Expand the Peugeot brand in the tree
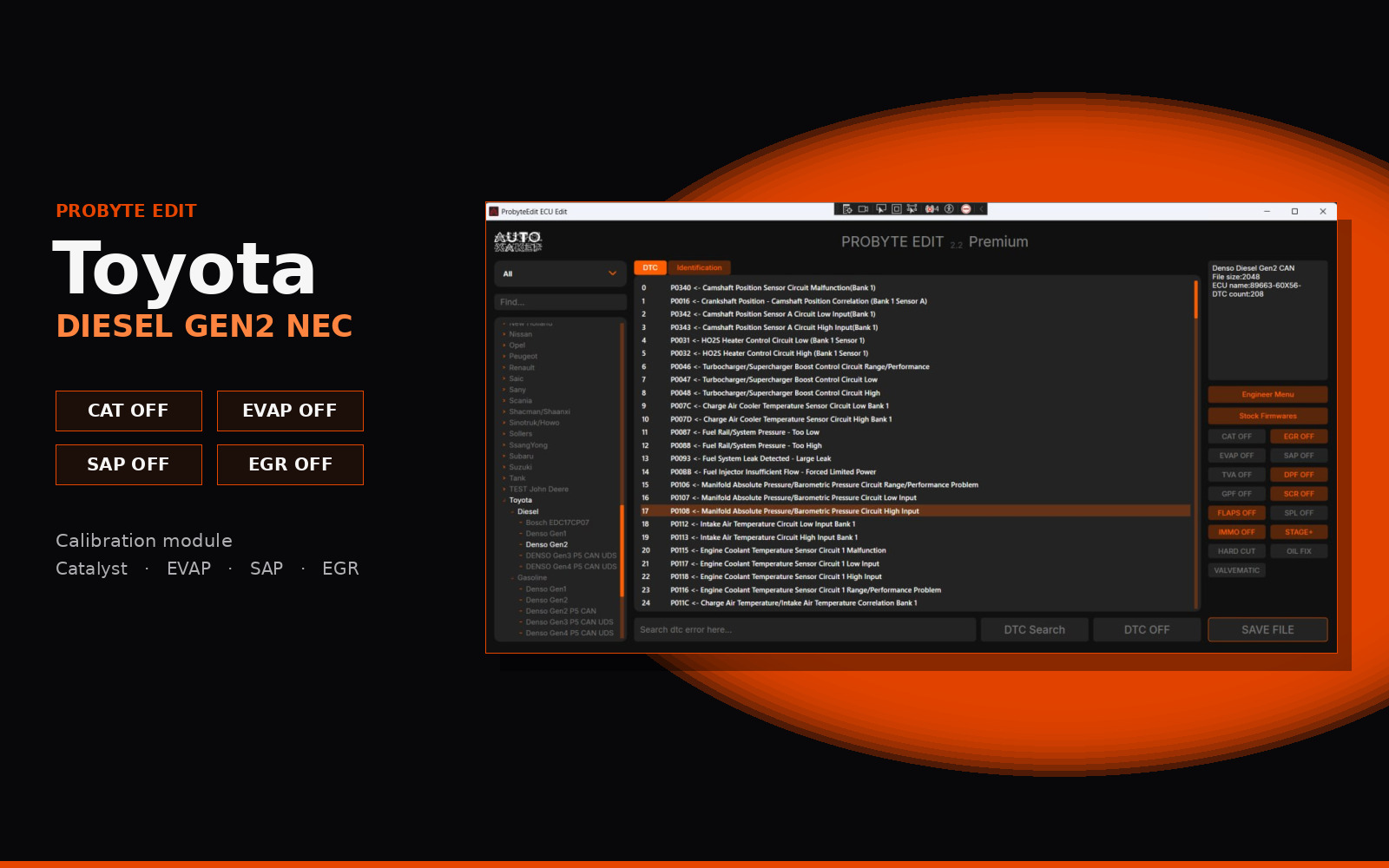Screen dimensions: 1389x868 [x=504, y=357]
